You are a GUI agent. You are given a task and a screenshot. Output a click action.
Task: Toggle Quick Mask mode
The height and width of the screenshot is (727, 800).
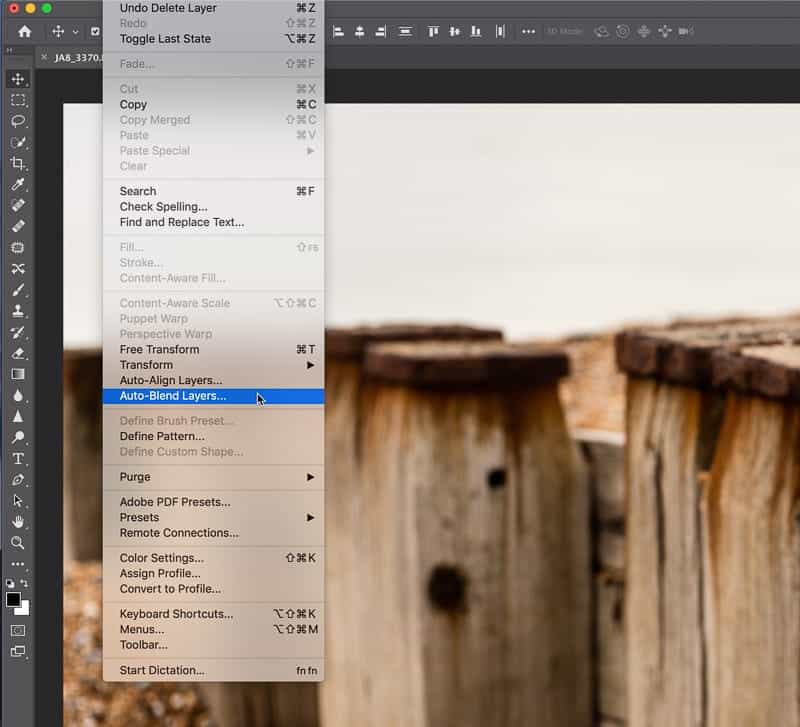pyautogui.click(x=18, y=631)
